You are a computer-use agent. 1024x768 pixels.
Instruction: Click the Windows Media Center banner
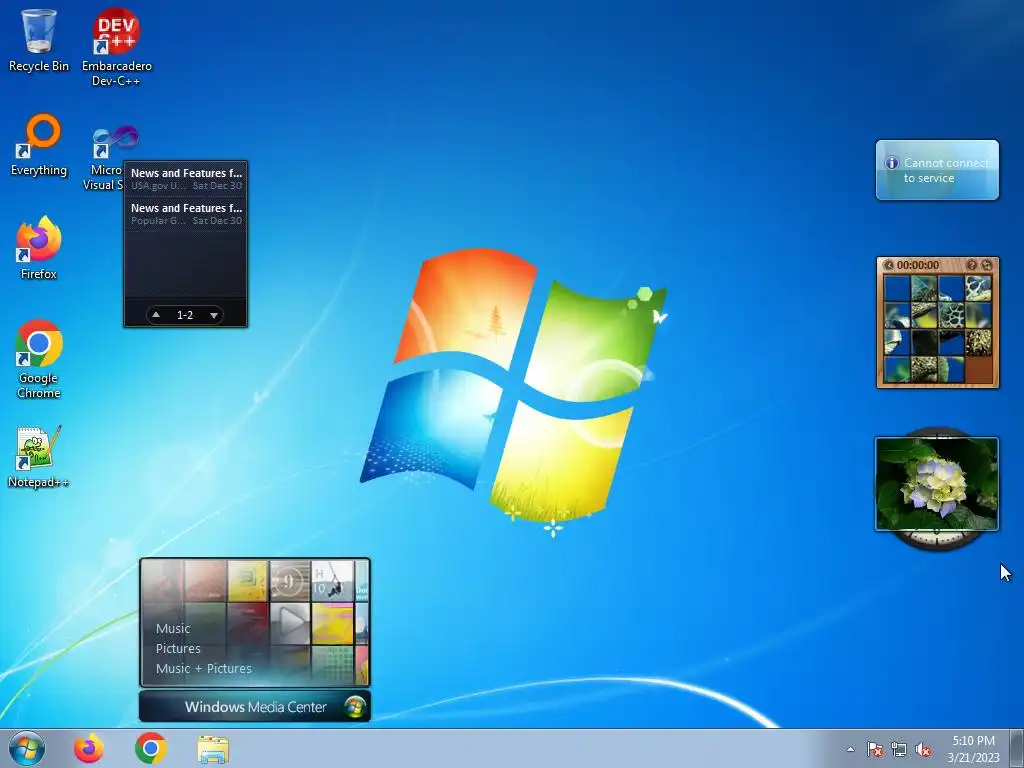tap(255, 707)
